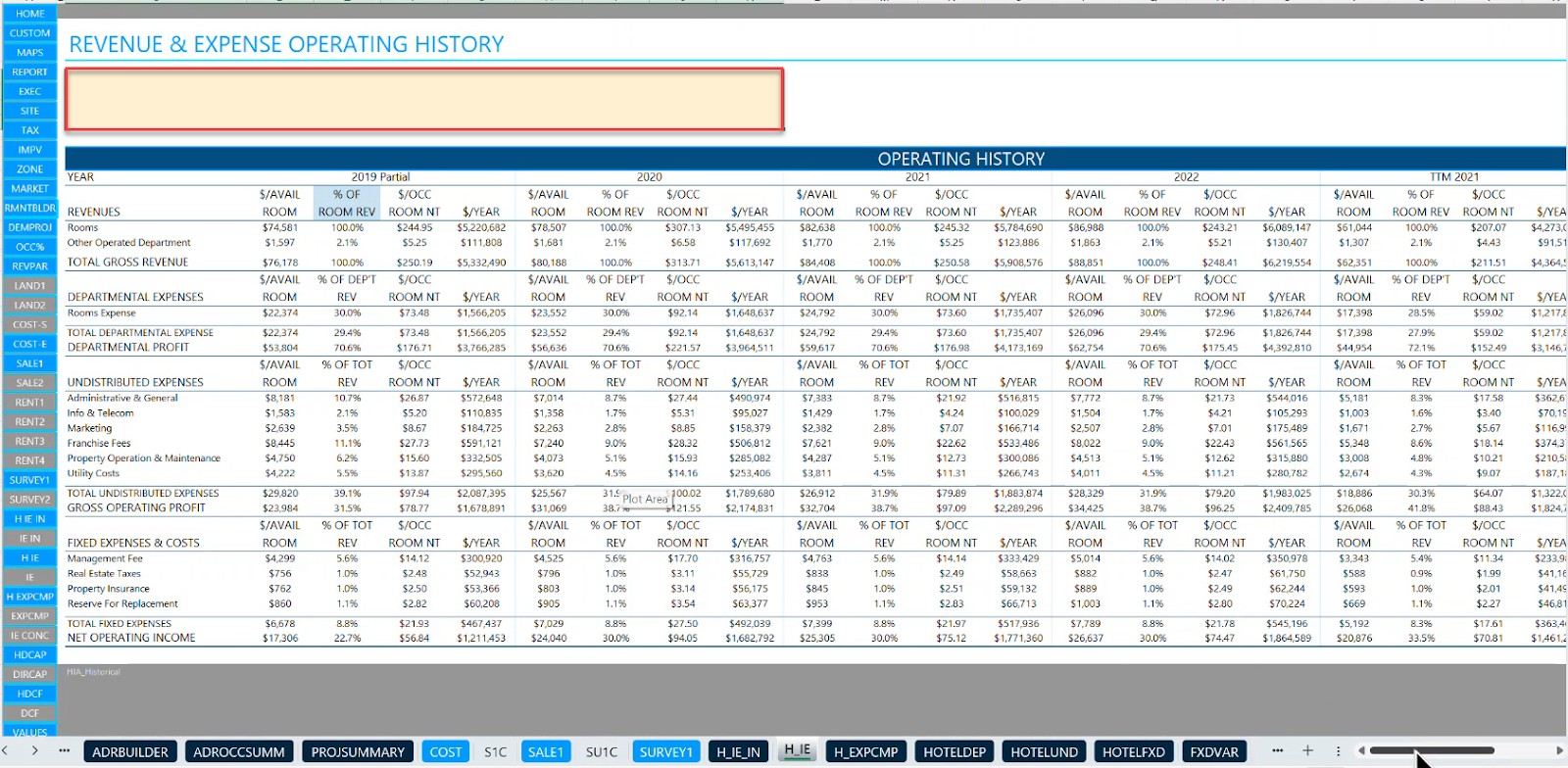
Task: Click the next sheet navigation arrow
Action: 35,751
